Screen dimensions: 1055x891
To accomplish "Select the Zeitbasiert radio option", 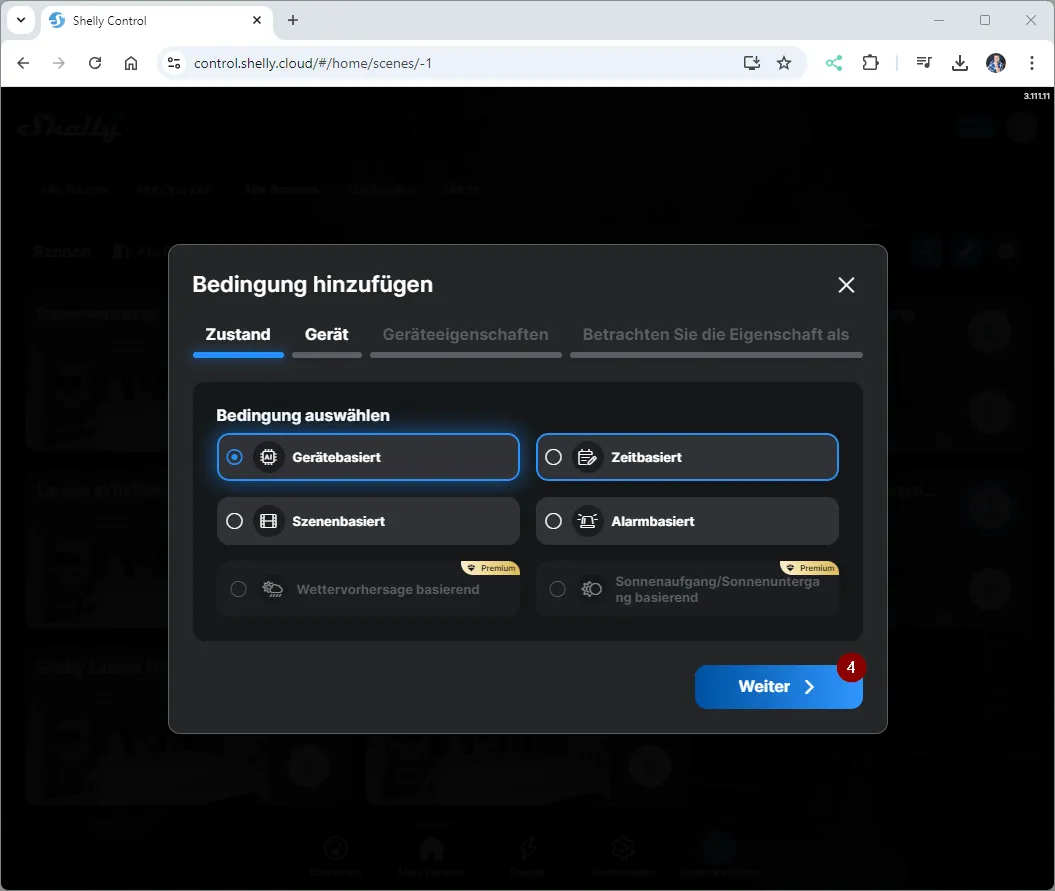I will pos(554,457).
